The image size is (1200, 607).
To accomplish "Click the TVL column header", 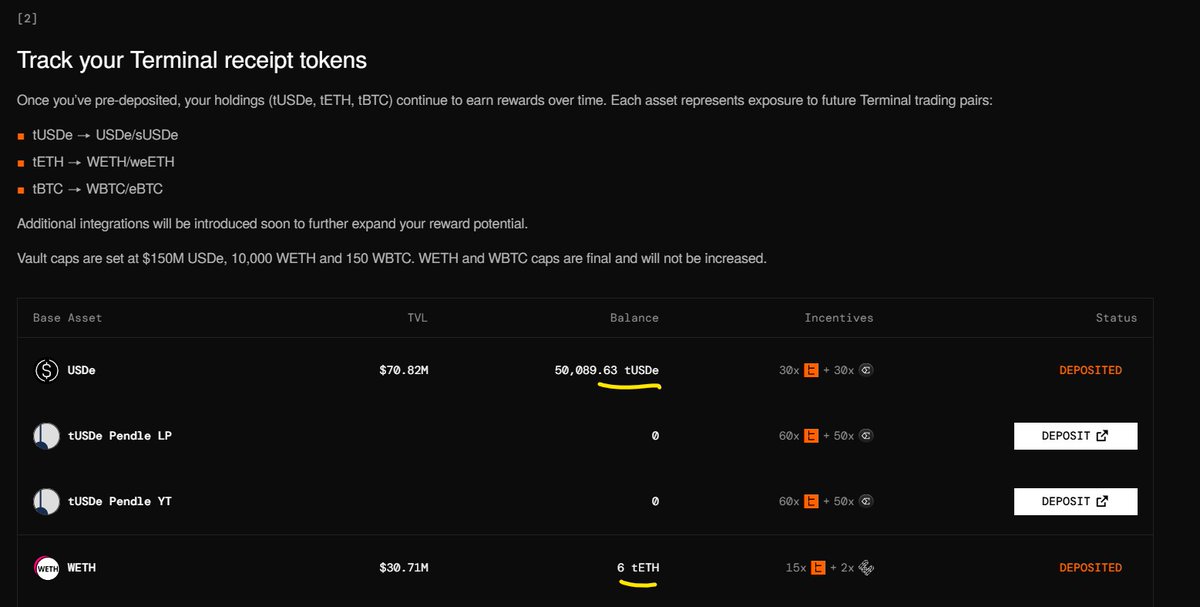I will point(416,318).
